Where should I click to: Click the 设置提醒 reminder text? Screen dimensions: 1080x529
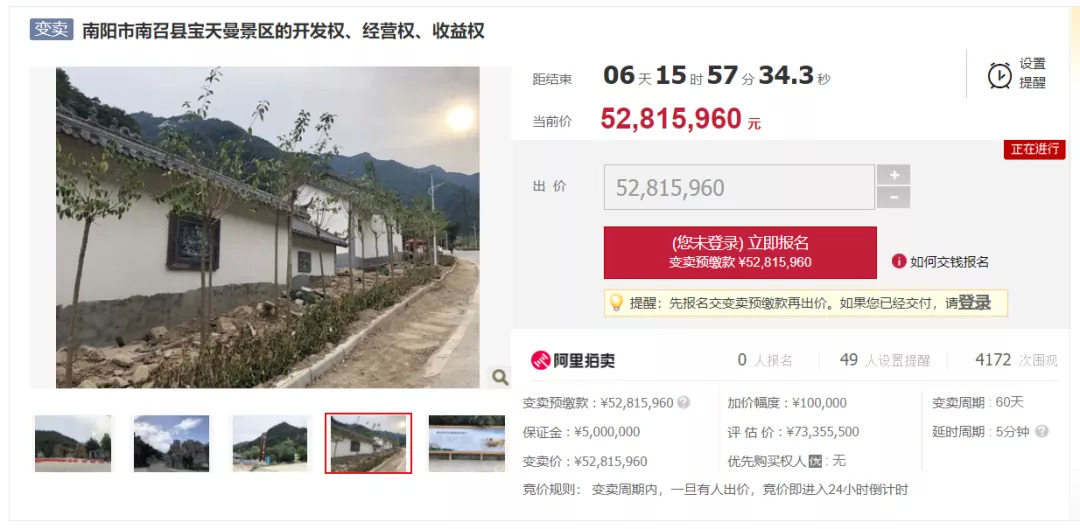1032,74
